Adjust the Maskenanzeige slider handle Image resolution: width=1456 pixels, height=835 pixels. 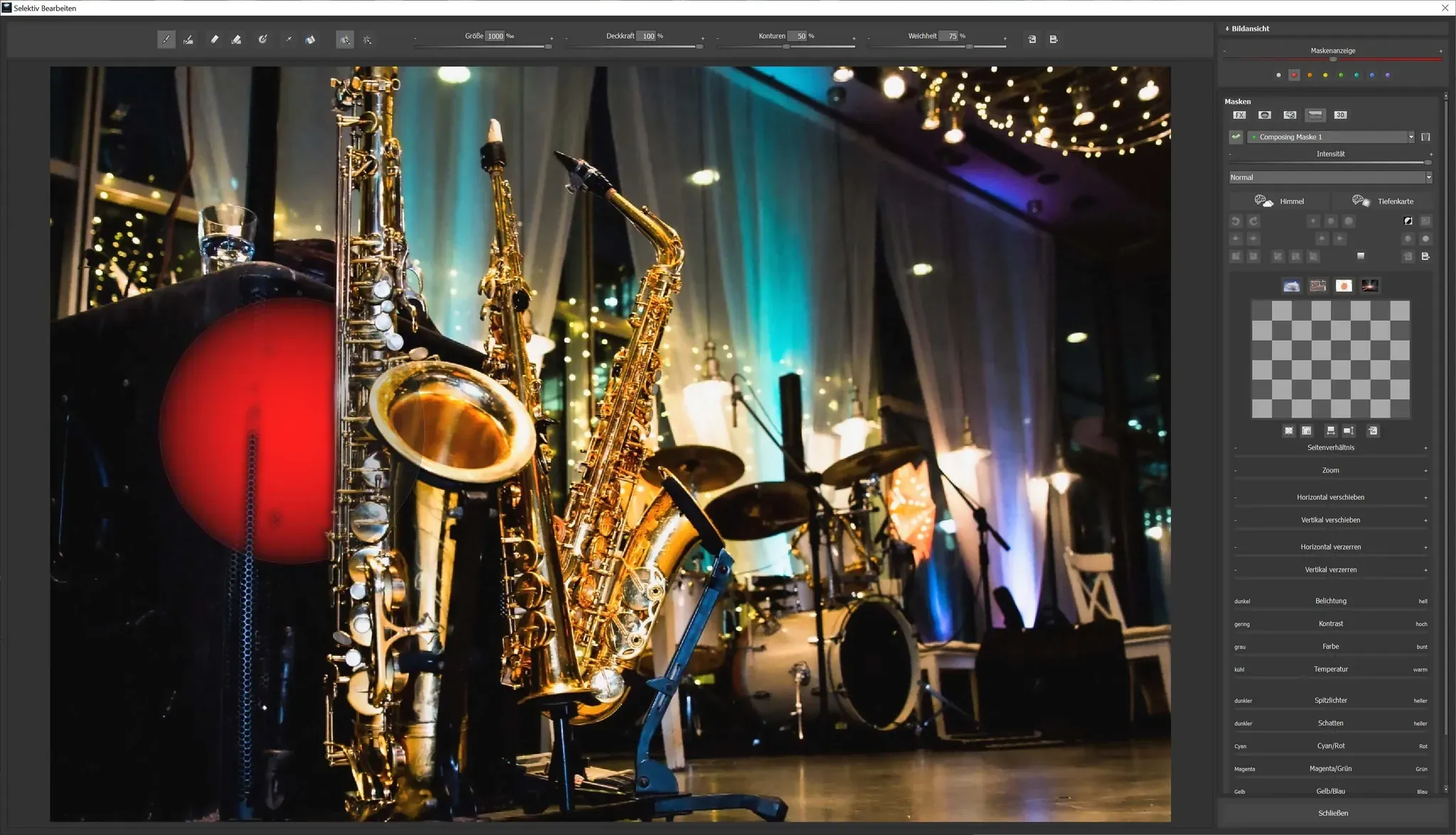1333,60
